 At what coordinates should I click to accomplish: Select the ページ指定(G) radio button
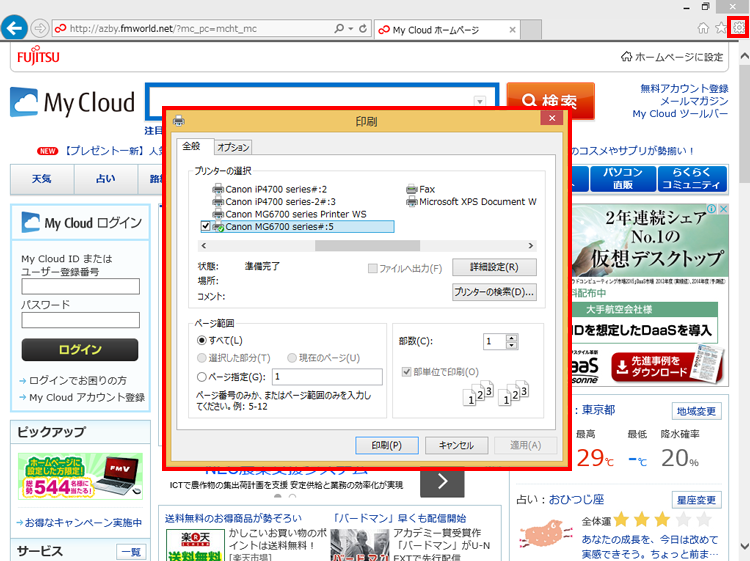coord(204,377)
